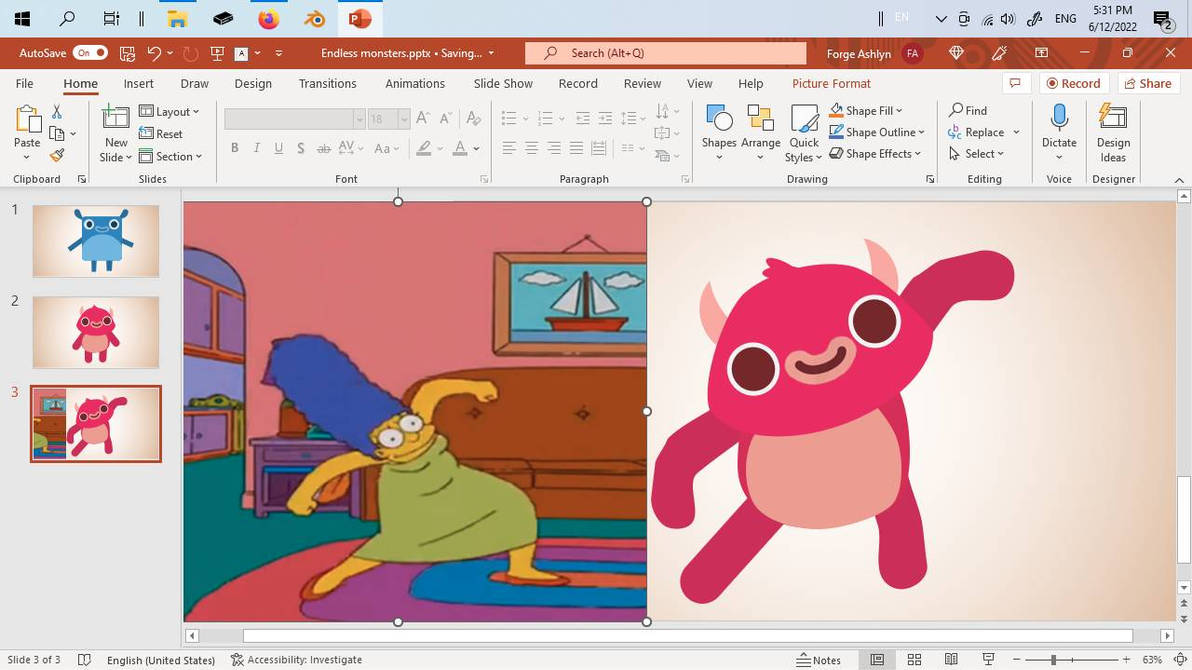1192x670 pixels.
Task: Click the Cut scissors icon
Action: click(57, 111)
